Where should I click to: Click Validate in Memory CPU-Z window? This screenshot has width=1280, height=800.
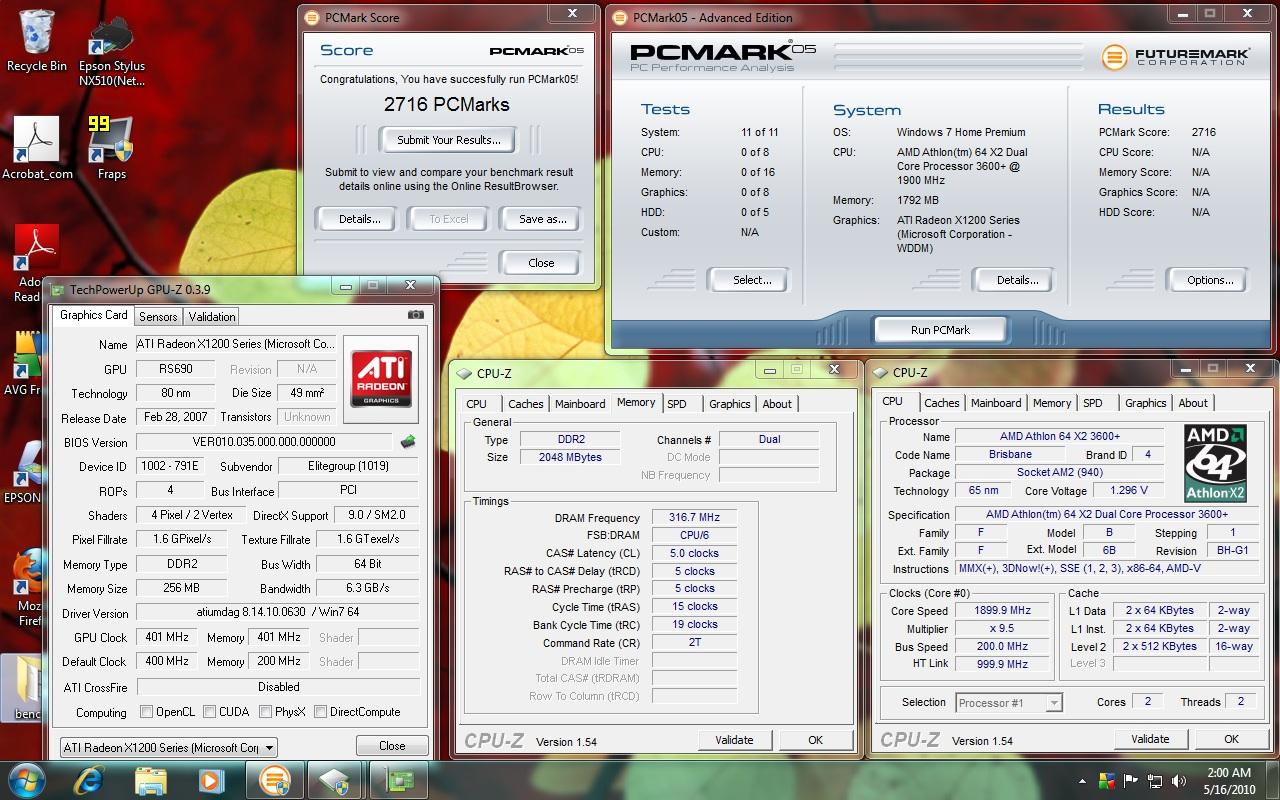tap(734, 740)
